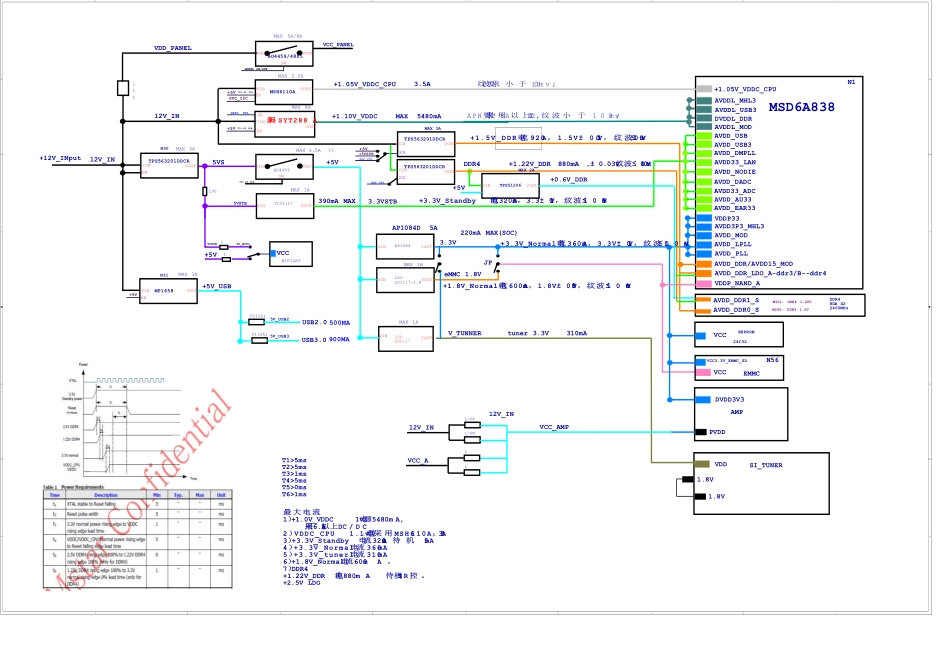Image resolution: width=950 pixels, height=672 pixels.
Task: Click the gray +1.05V_VDDC_CPU pin marker
Action: tap(702, 89)
